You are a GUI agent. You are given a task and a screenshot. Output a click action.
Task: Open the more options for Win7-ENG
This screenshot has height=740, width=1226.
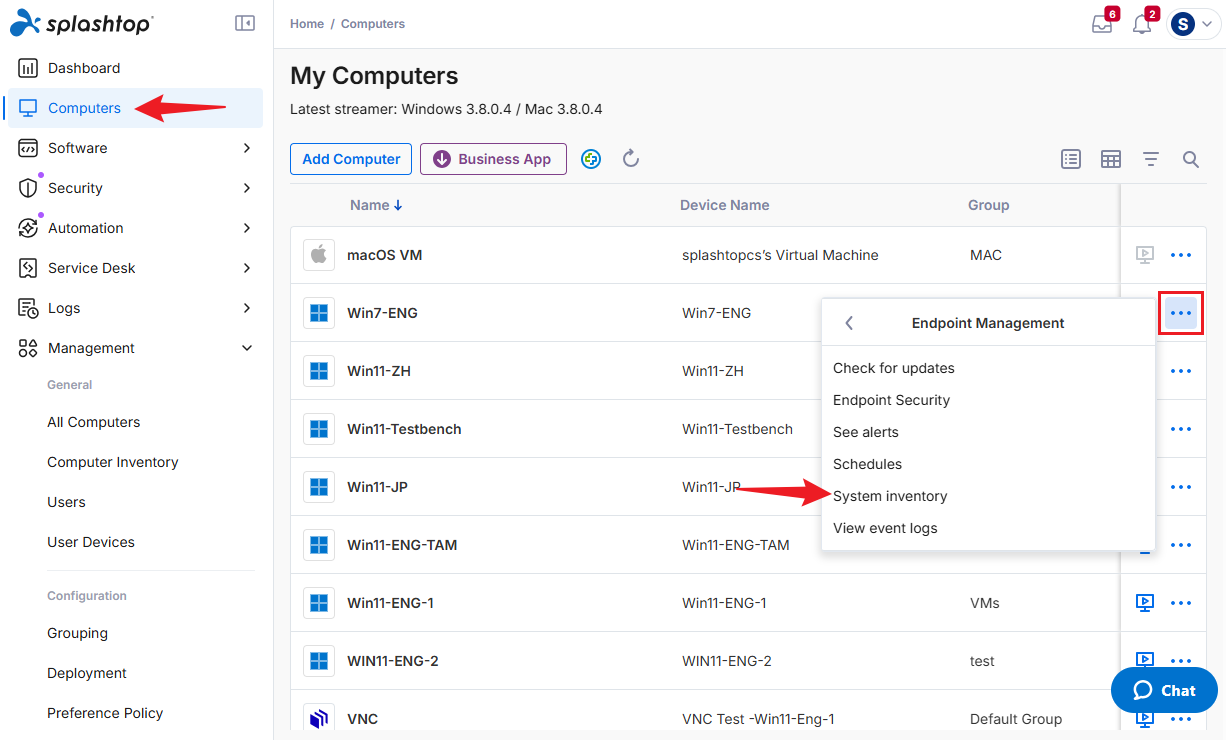coord(1181,313)
